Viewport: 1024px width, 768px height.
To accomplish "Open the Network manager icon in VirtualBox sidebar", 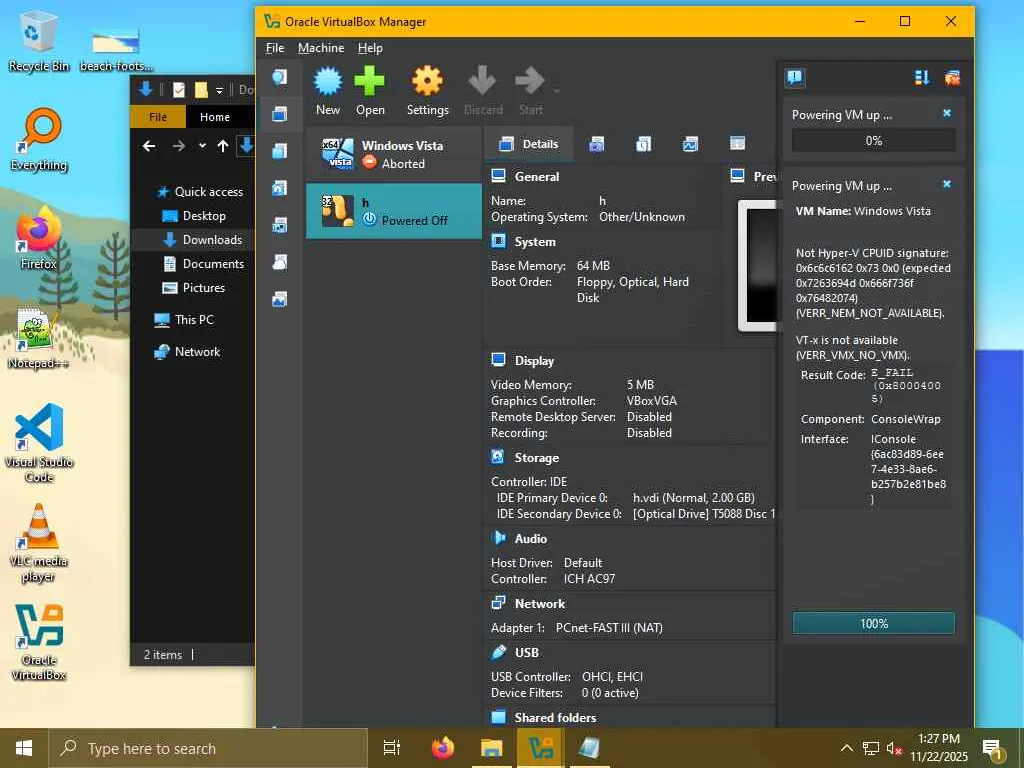I will (x=280, y=225).
